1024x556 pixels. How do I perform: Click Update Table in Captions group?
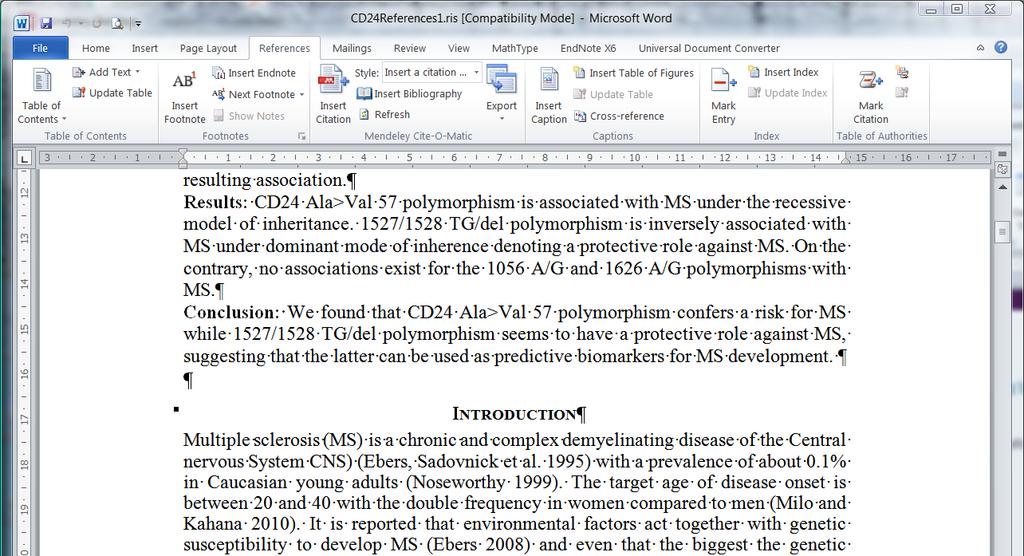tap(613, 94)
